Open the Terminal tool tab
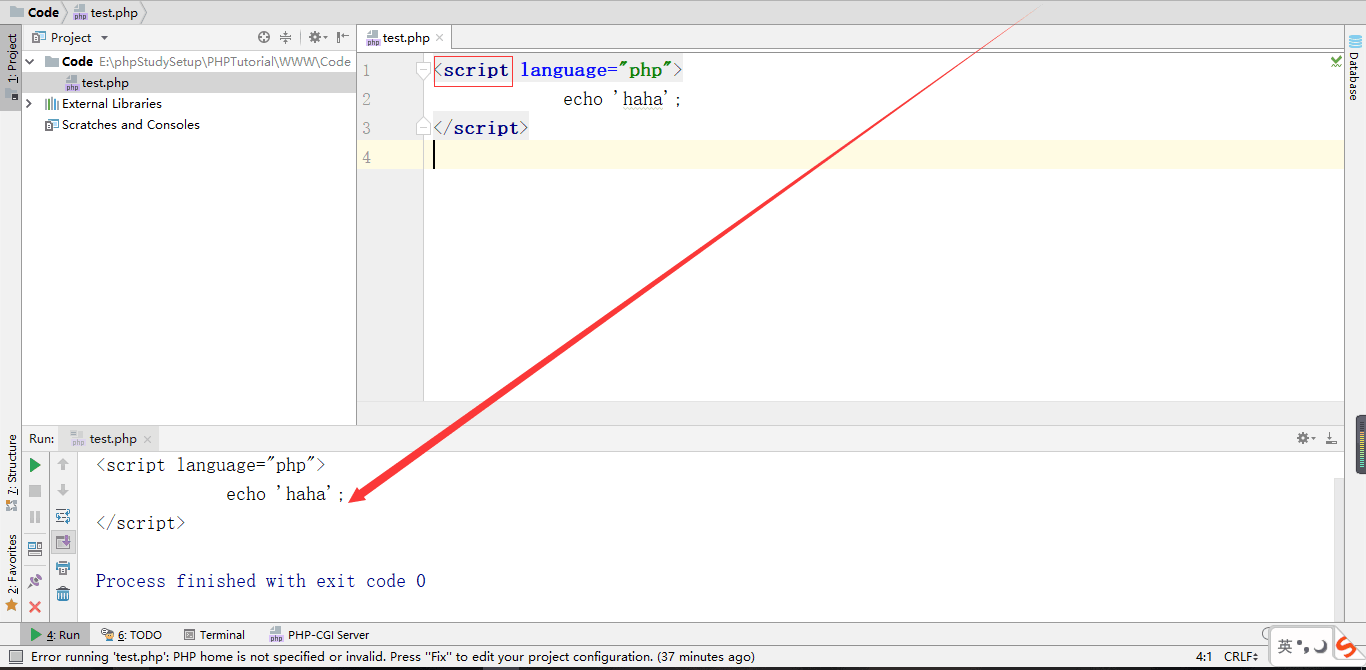The width and height of the screenshot is (1366, 670). point(214,634)
